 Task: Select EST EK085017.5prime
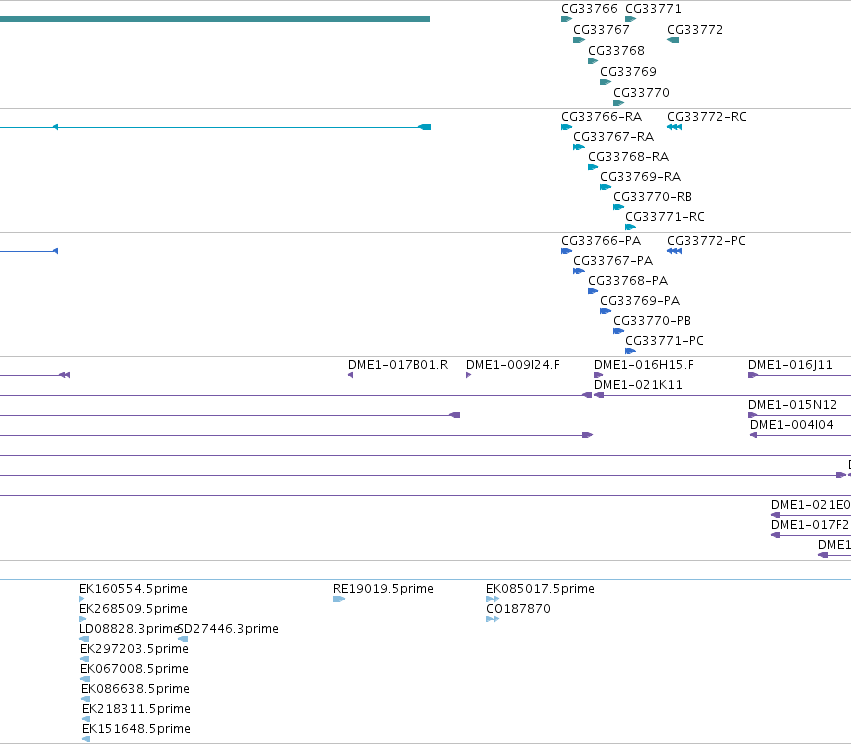[x=540, y=589]
